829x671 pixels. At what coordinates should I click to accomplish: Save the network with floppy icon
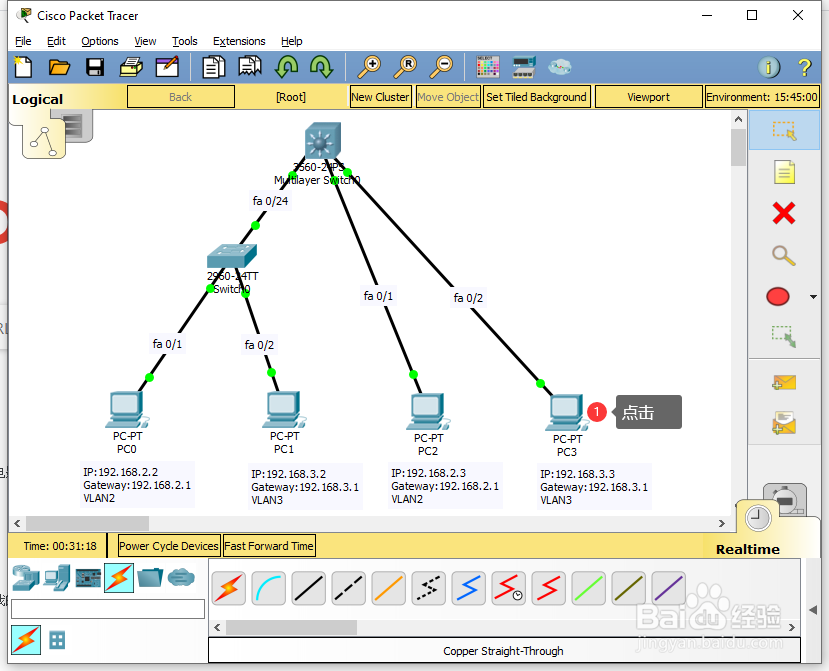[x=95, y=67]
